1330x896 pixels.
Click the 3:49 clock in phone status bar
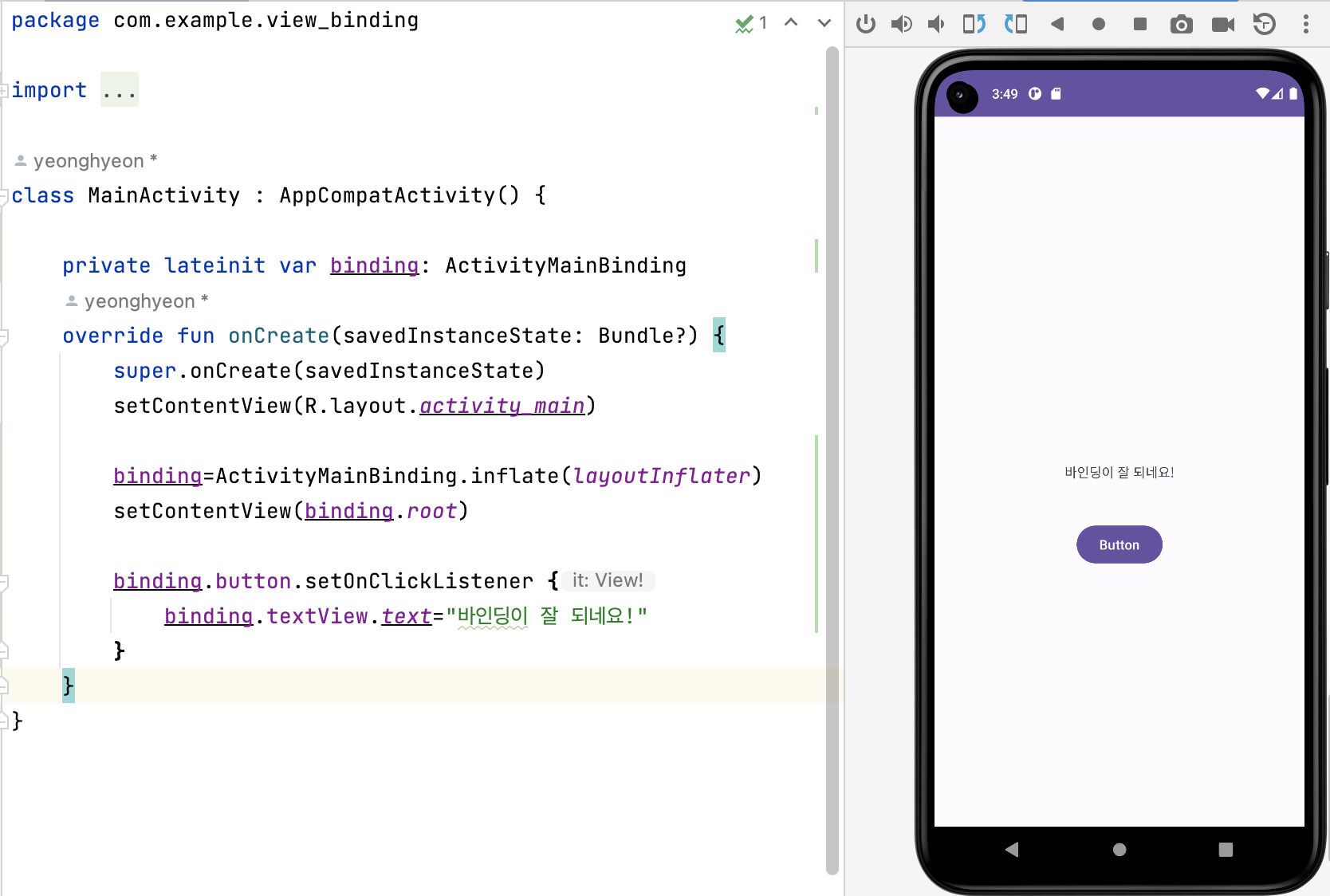pos(1005,94)
